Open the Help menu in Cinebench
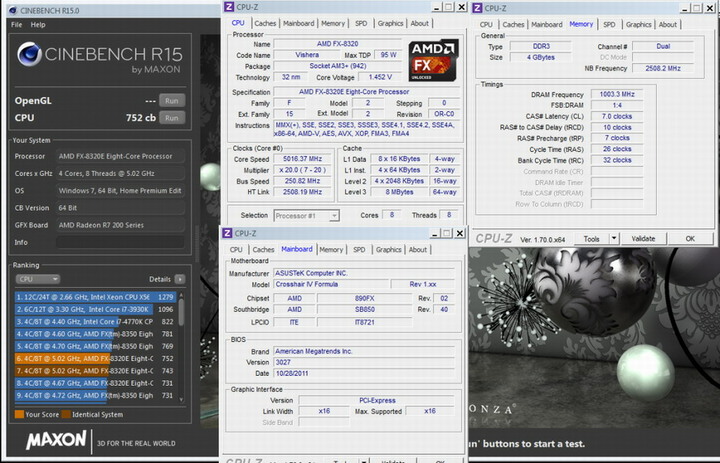Viewport: 720px width, 463px height. (x=38, y=25)
